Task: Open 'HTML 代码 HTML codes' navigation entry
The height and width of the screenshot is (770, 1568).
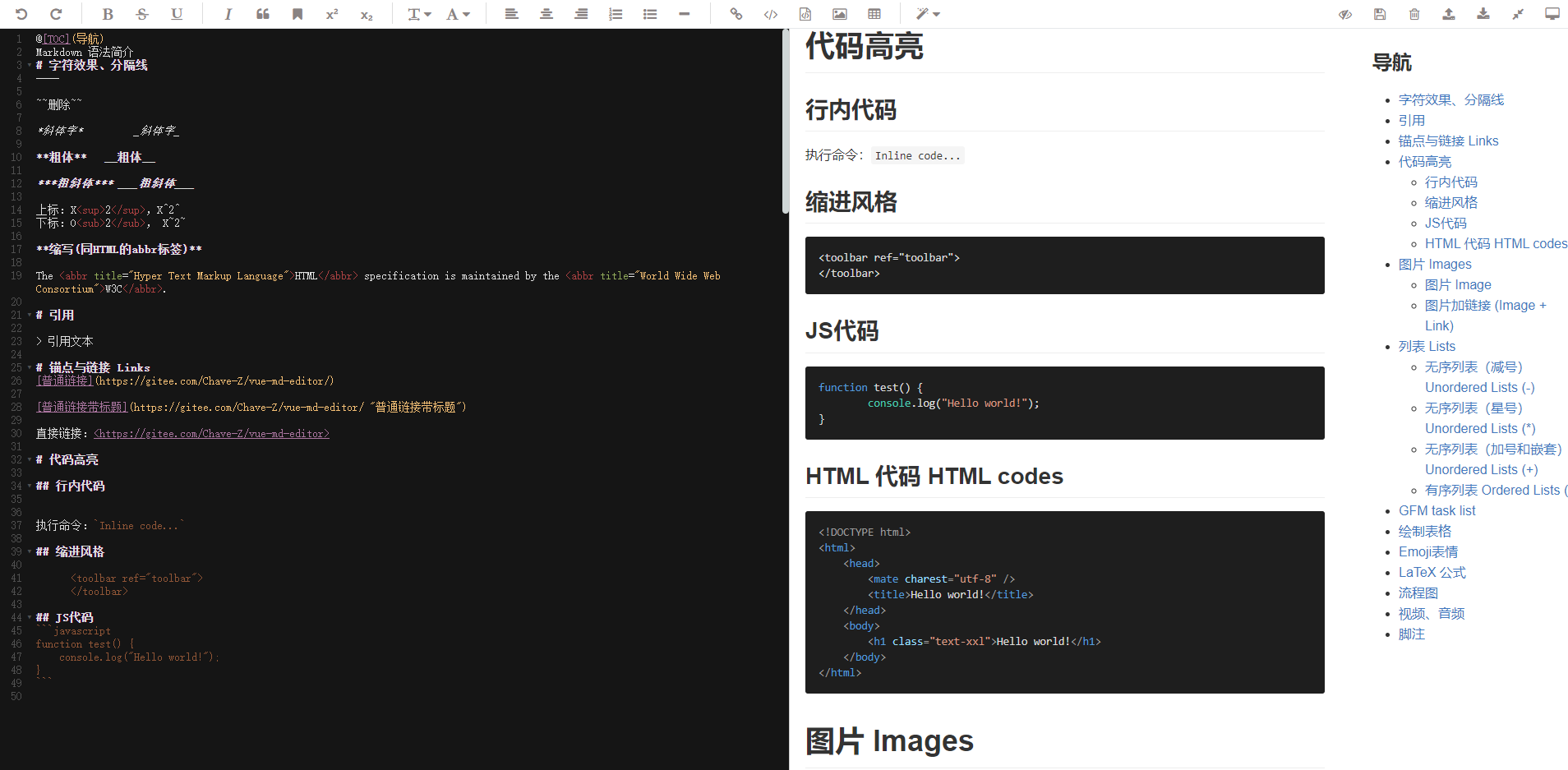Action: tap(1496, 243)
